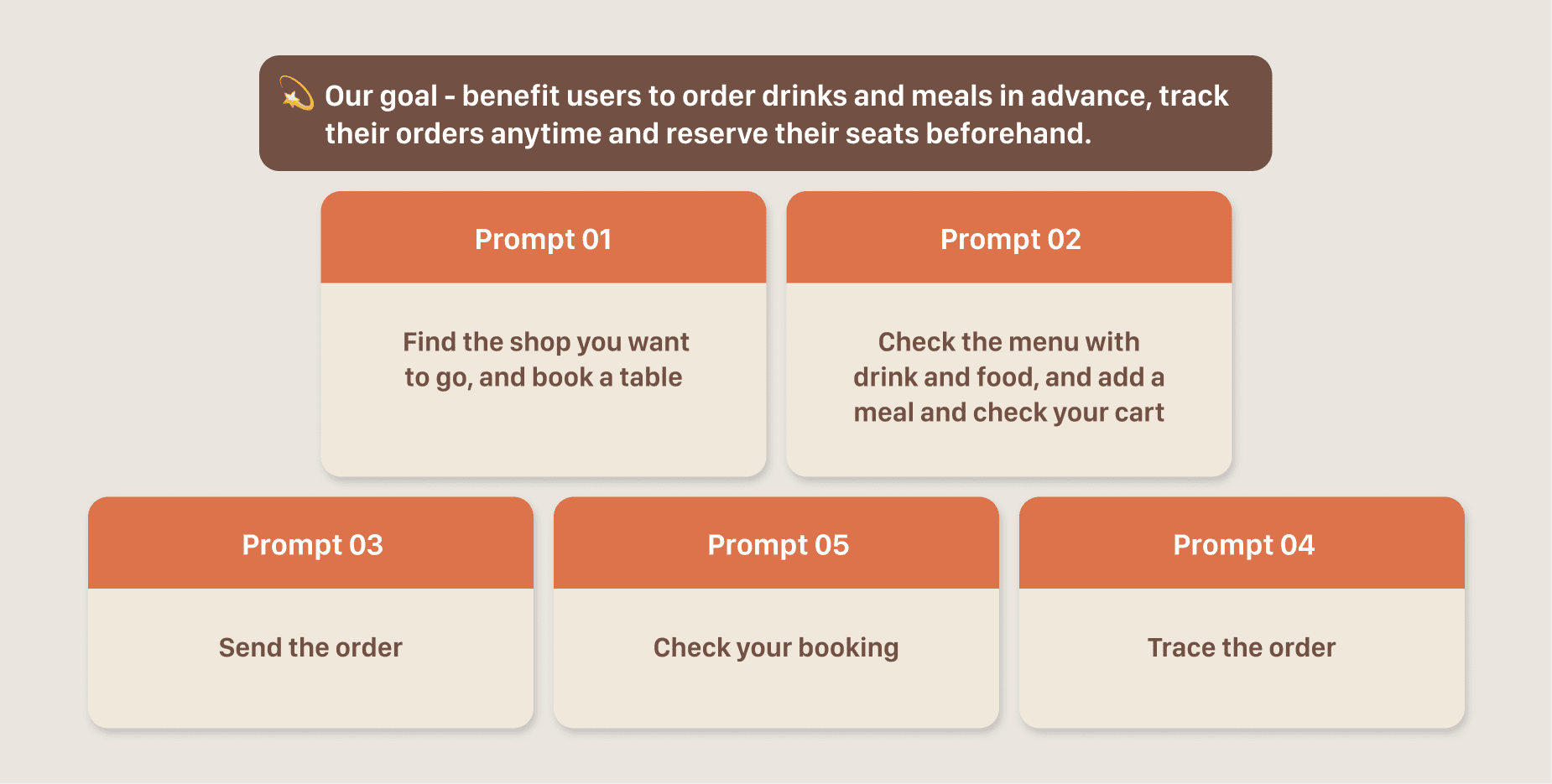Select the Prompt 01 card header

click(x=543, y=239)
